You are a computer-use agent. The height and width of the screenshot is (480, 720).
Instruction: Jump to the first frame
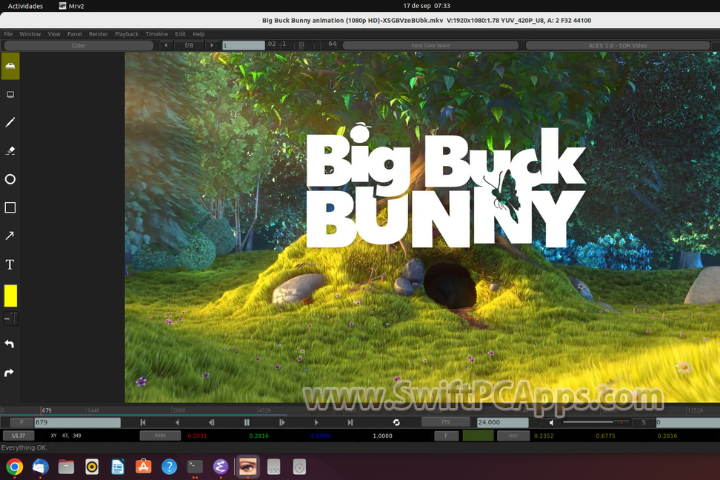pos(143,422)
